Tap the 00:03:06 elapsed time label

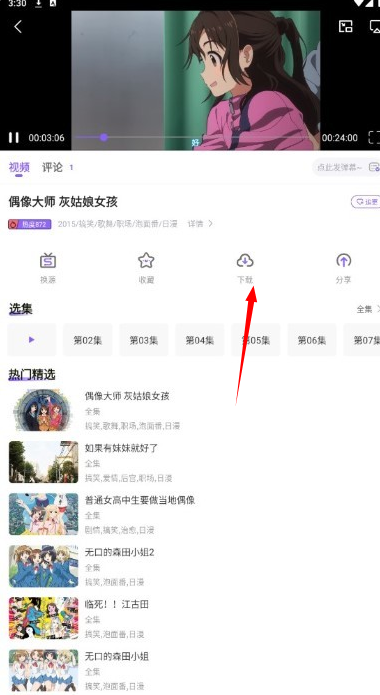(47, 138)
